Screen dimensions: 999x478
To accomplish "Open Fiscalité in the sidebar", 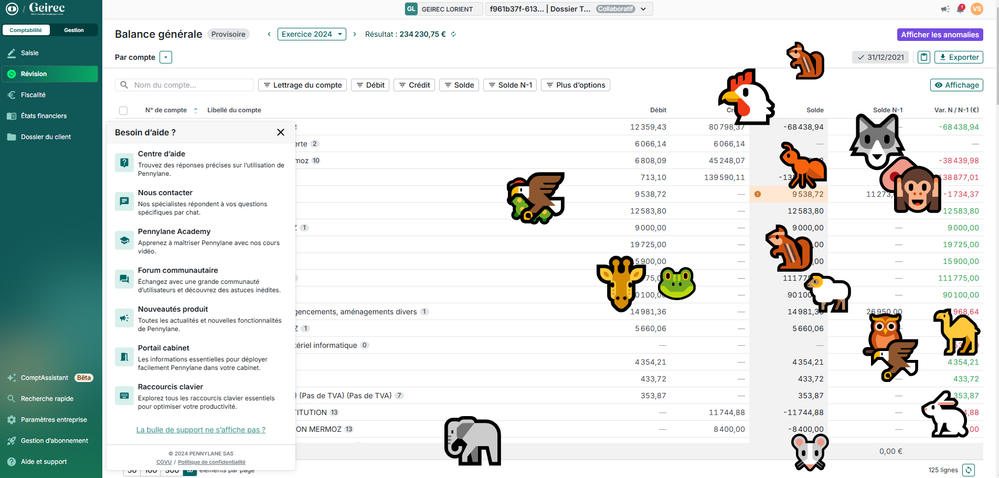I will (34, 95).
